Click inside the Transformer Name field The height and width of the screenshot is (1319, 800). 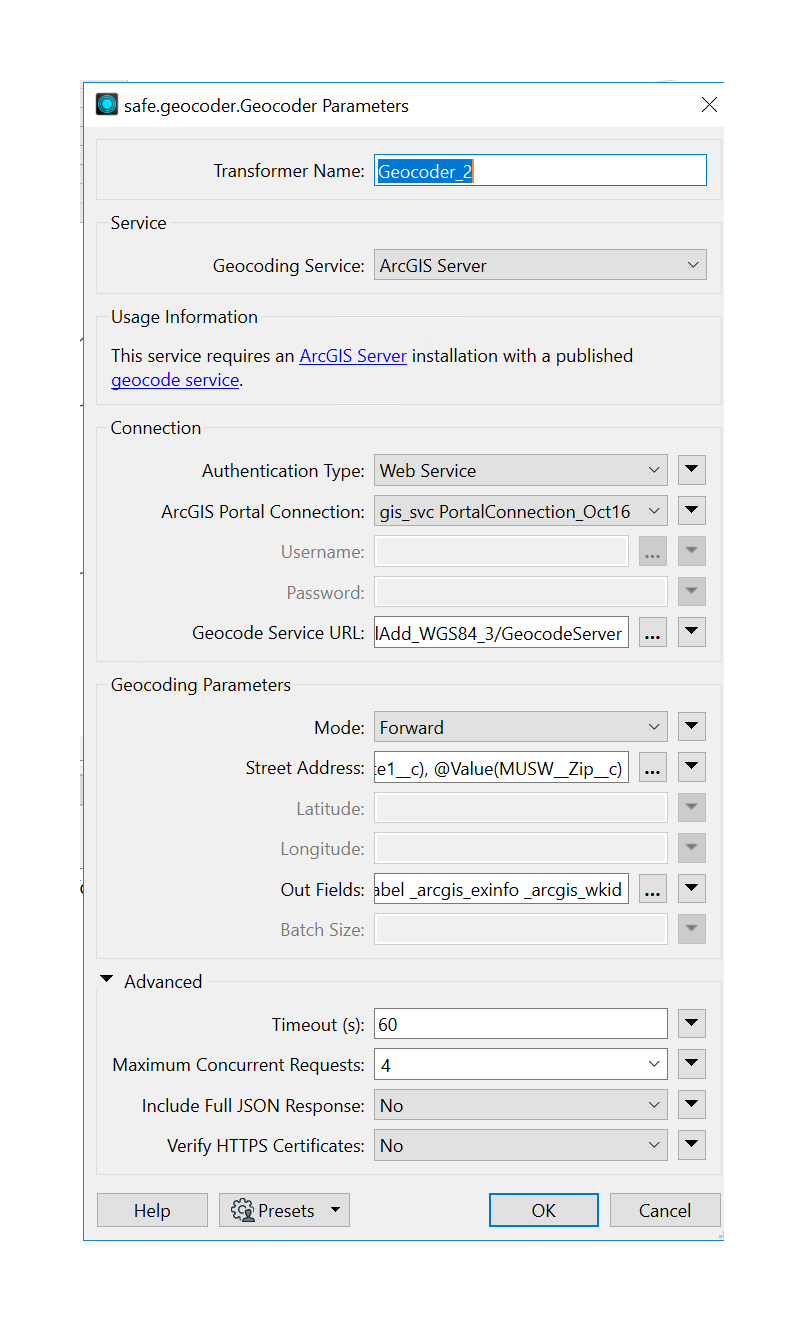tap(540, 170)
